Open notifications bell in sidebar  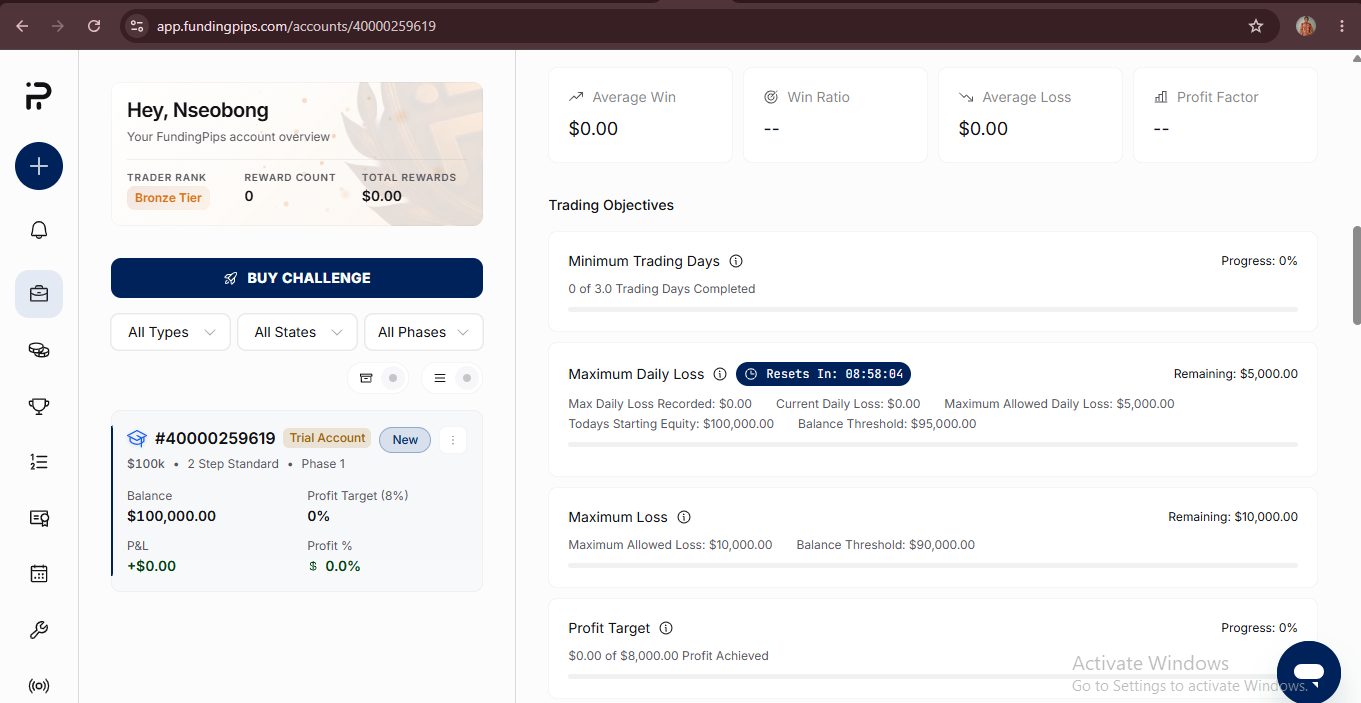[39, 230]
